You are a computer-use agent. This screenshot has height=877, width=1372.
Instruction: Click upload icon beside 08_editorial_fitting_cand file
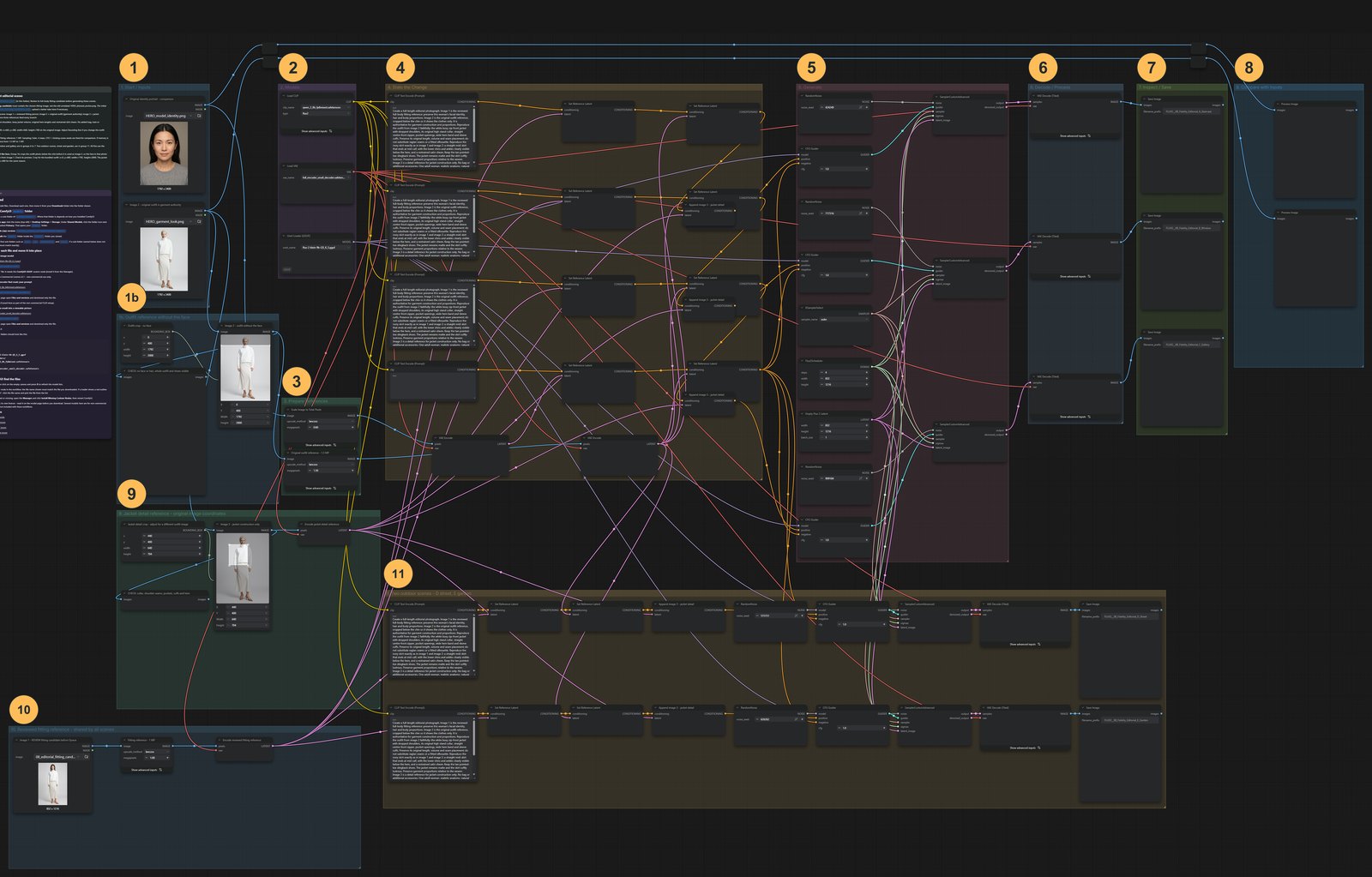tap(87, 757)
